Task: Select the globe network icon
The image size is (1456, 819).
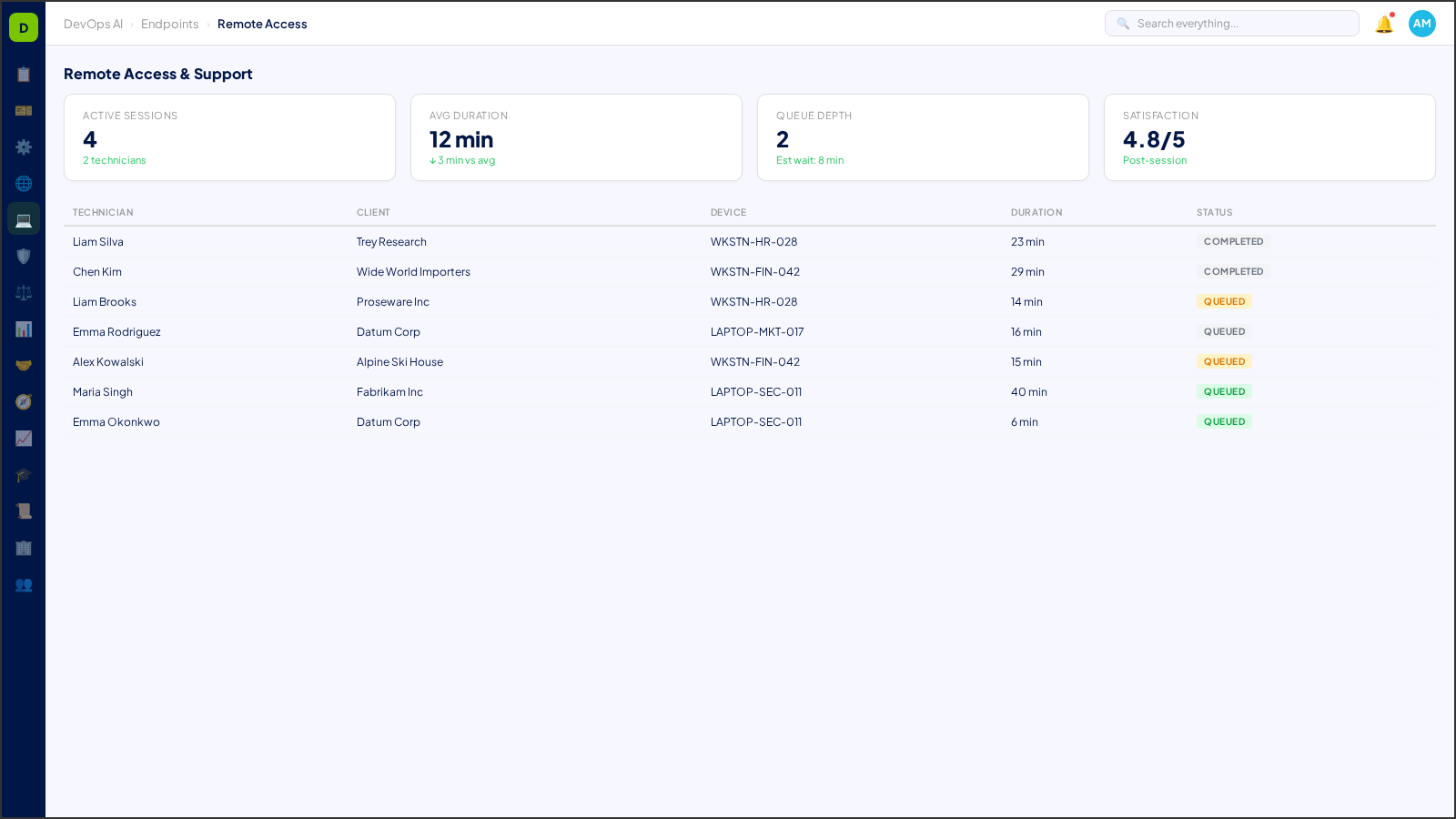Action: 24,183
